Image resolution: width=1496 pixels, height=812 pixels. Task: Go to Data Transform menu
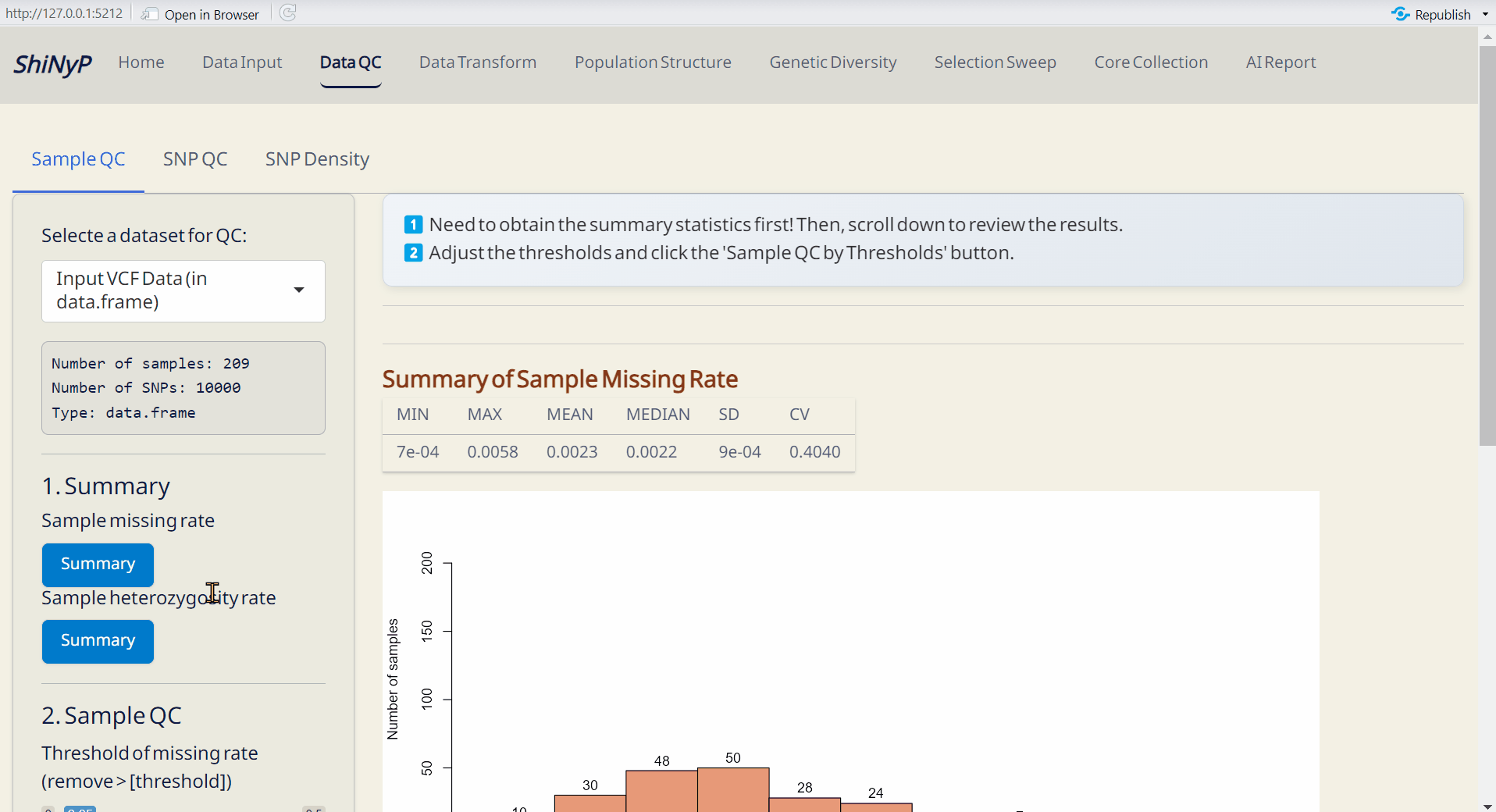[478, 62]
